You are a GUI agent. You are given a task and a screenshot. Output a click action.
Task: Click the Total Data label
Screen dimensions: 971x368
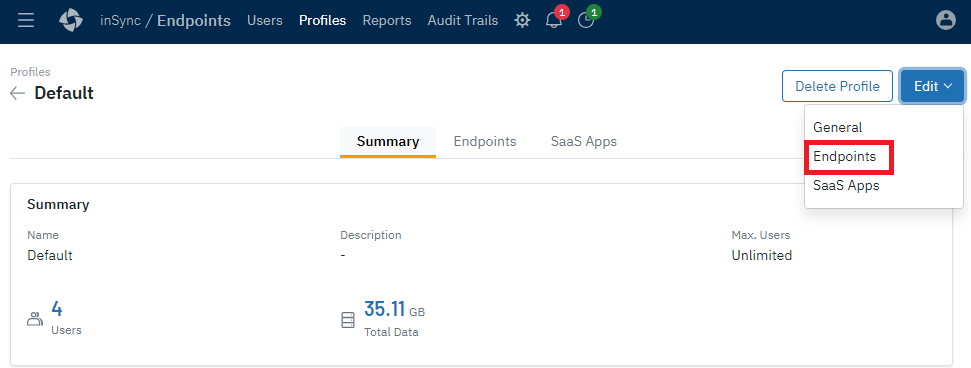391,332
